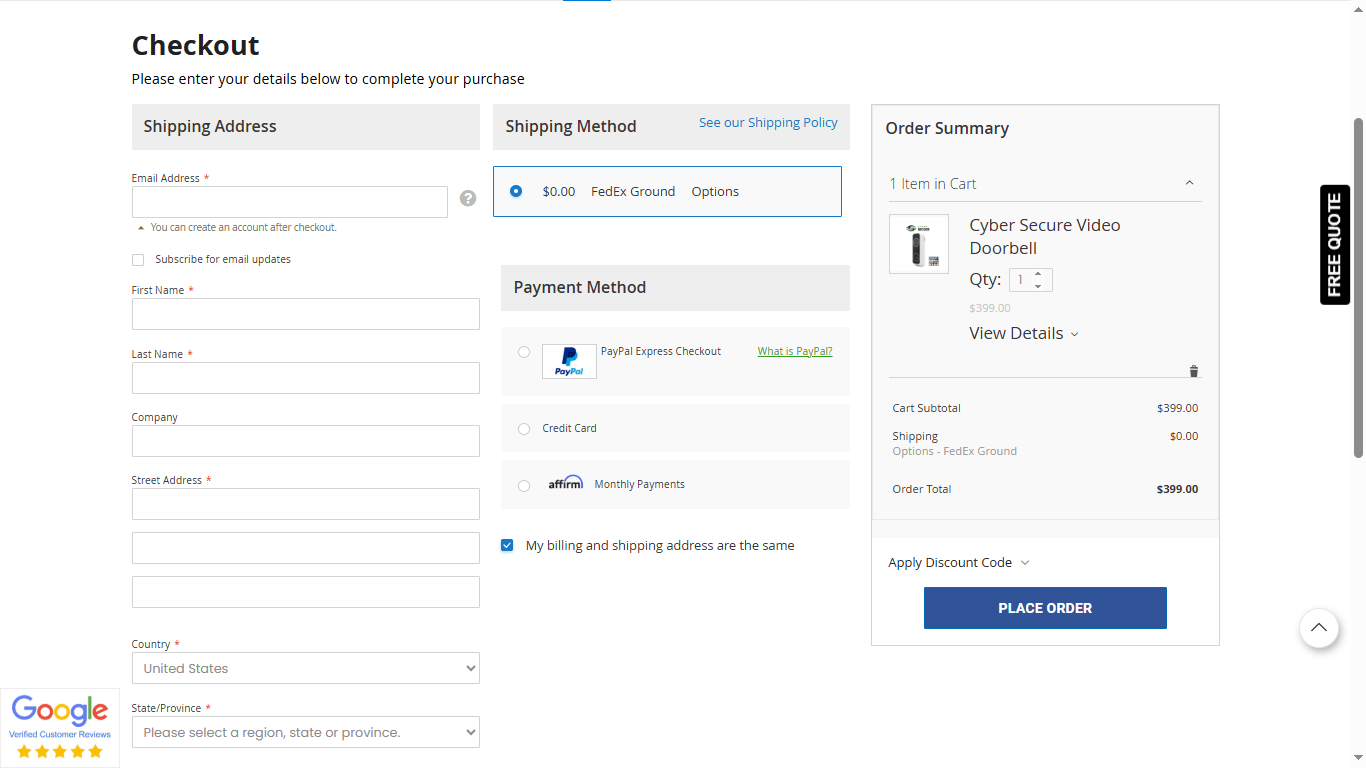Open the Country dropdown
The width and height of the screenshot is (1366, 768).
(306, 668)
